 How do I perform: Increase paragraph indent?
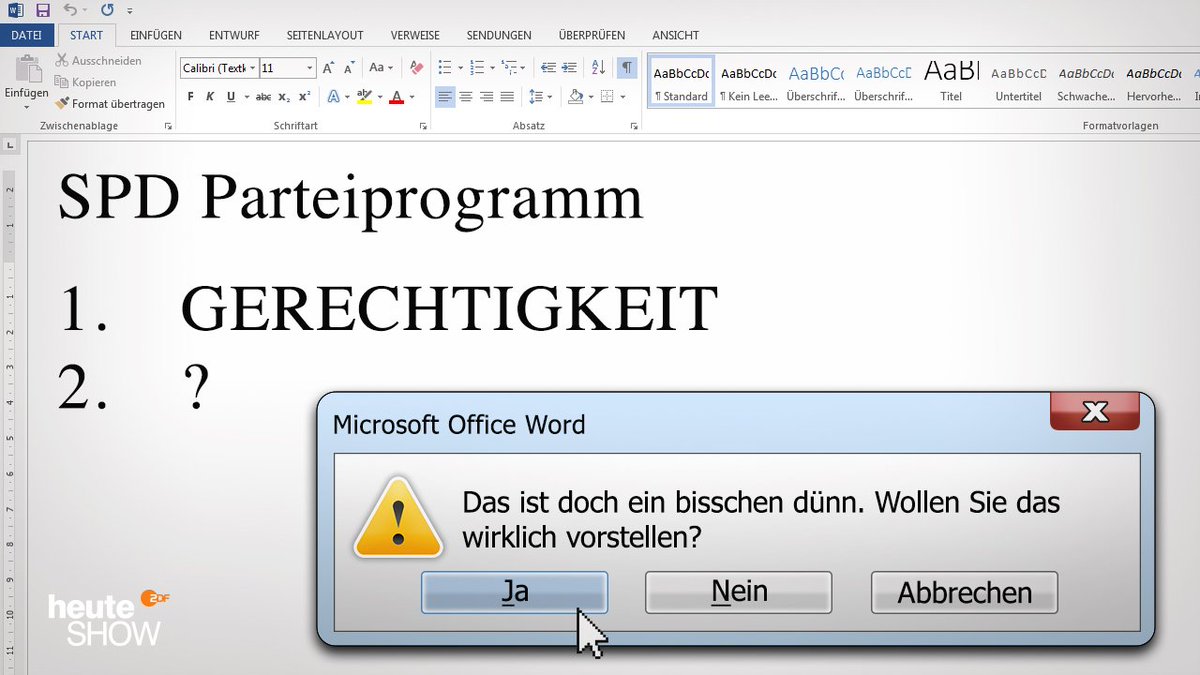pos(569,68)
